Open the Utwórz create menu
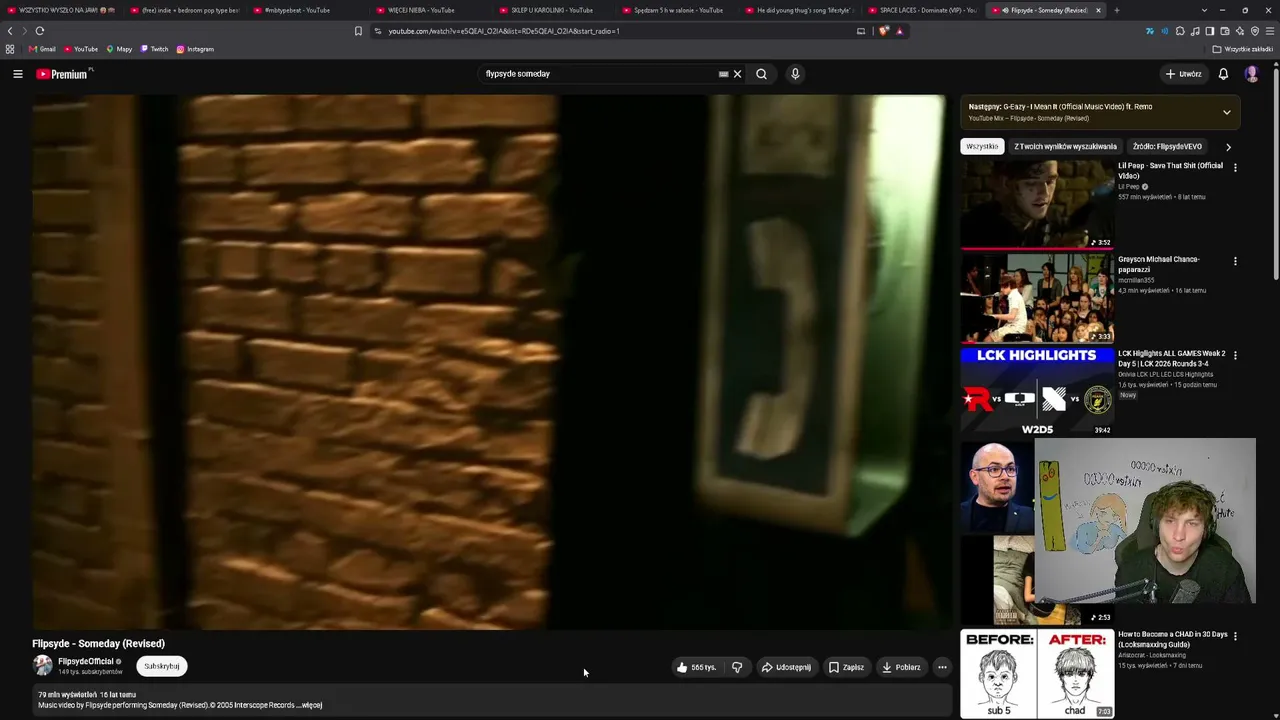This screenshot has height=720, width=1280. [1183, 74]
